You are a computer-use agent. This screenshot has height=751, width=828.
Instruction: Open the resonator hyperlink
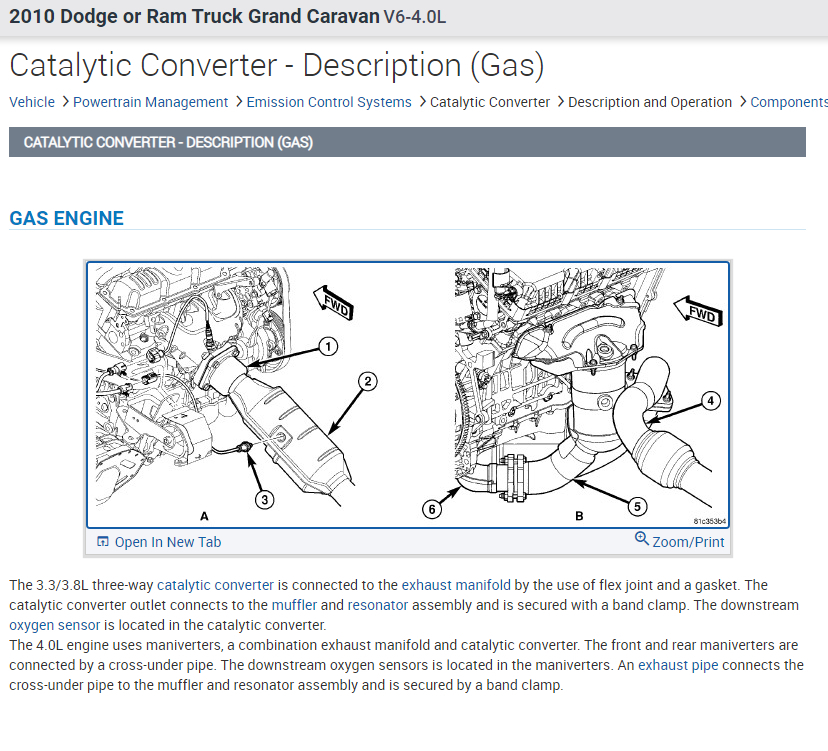pyautogui.click(x=378, y=605)
